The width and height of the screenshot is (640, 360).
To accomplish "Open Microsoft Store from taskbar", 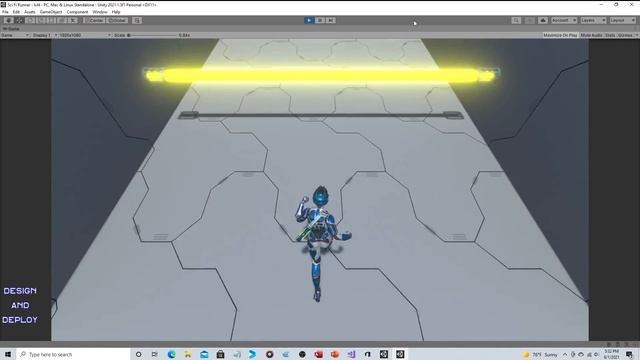I will click(x=220, y=354).
